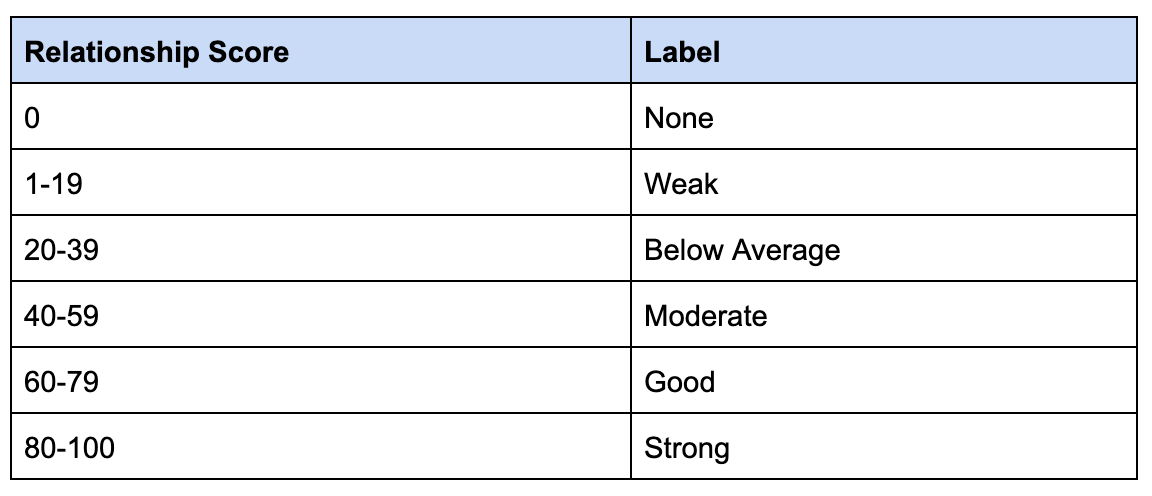
Task: Select the Weak label cell
Action: (884, 182)
